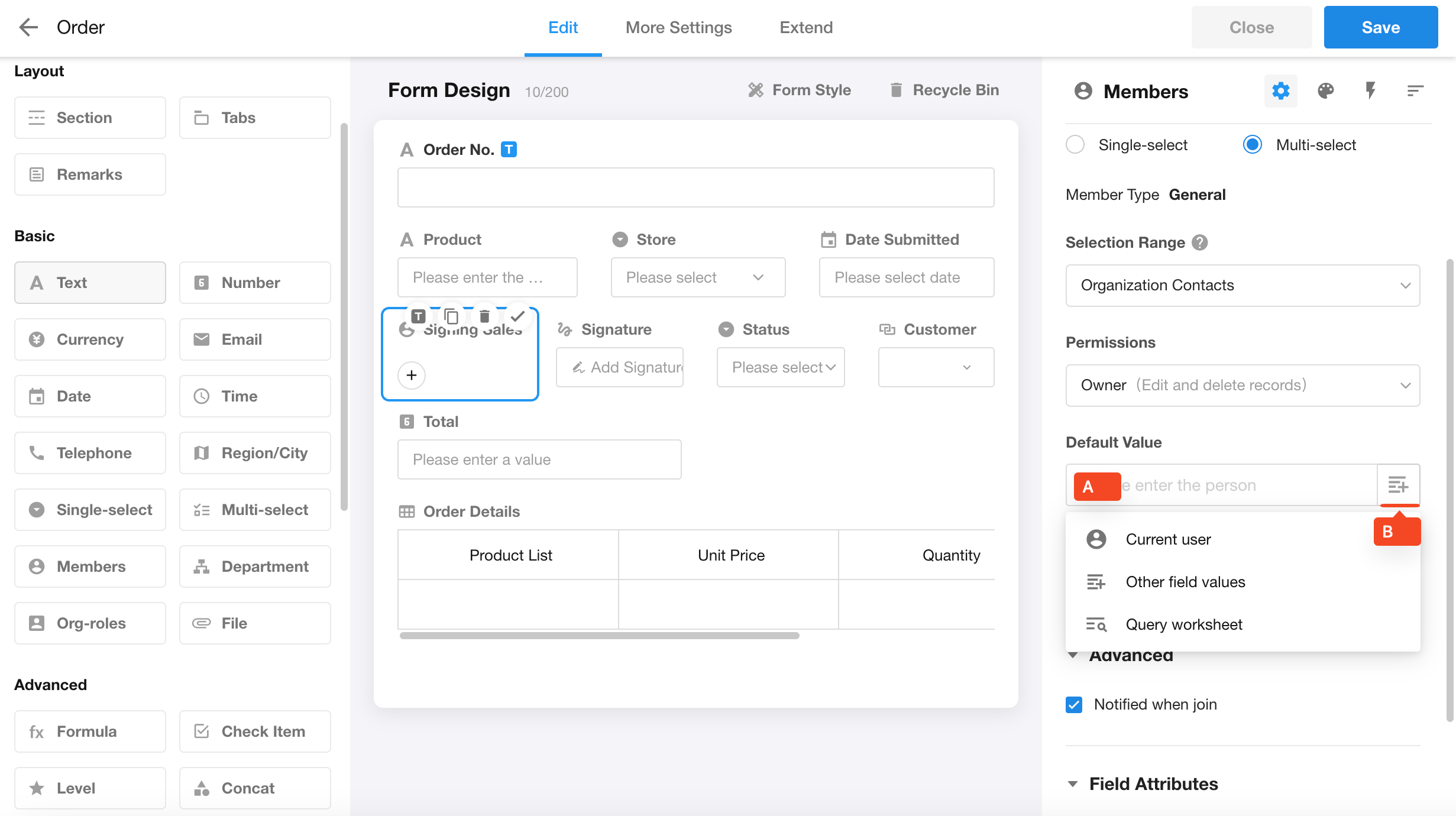Click the plus icon in Signing Sales field
This screenshot has width=1456, height=816.
point(412,375)
